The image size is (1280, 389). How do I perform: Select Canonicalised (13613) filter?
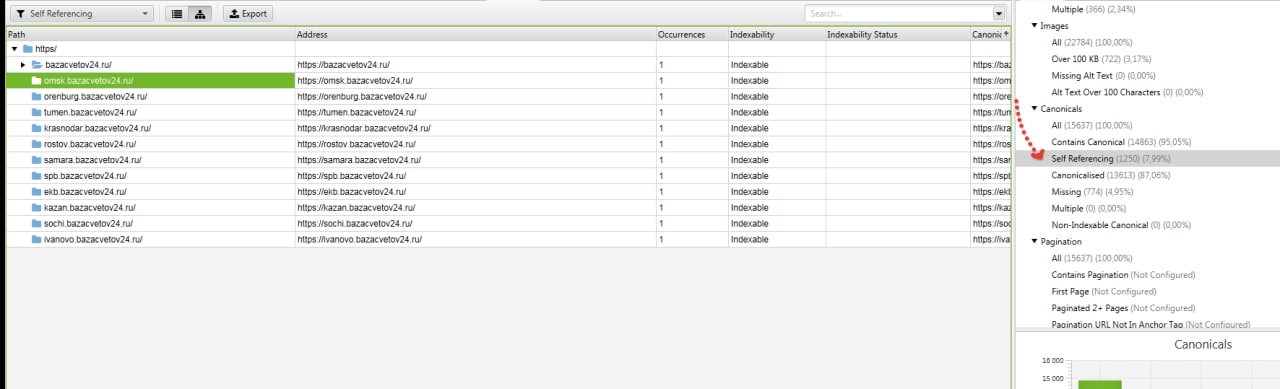1111,175
